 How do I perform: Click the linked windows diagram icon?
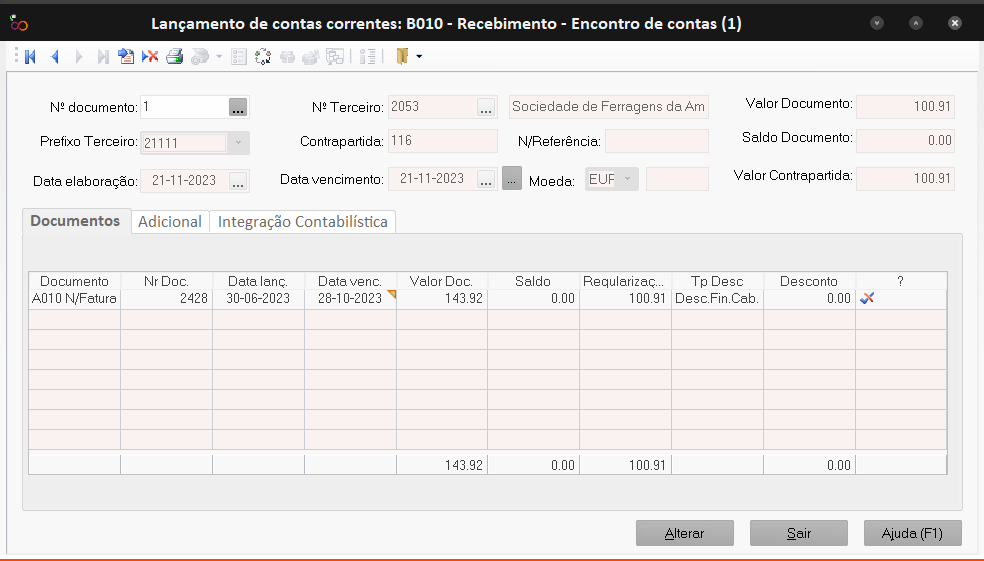tap(334, 57)
